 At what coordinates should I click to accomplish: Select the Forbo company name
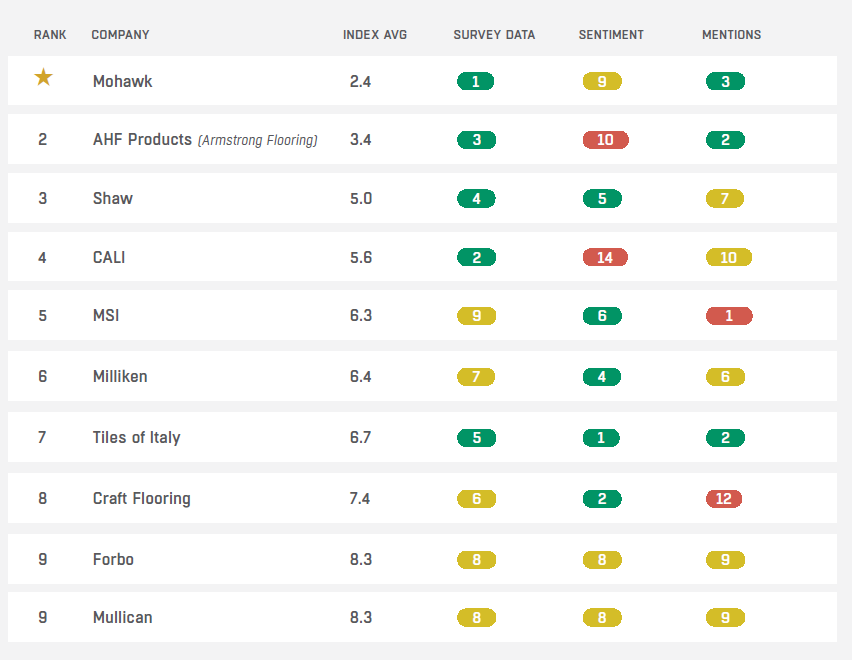pos(113,560)
